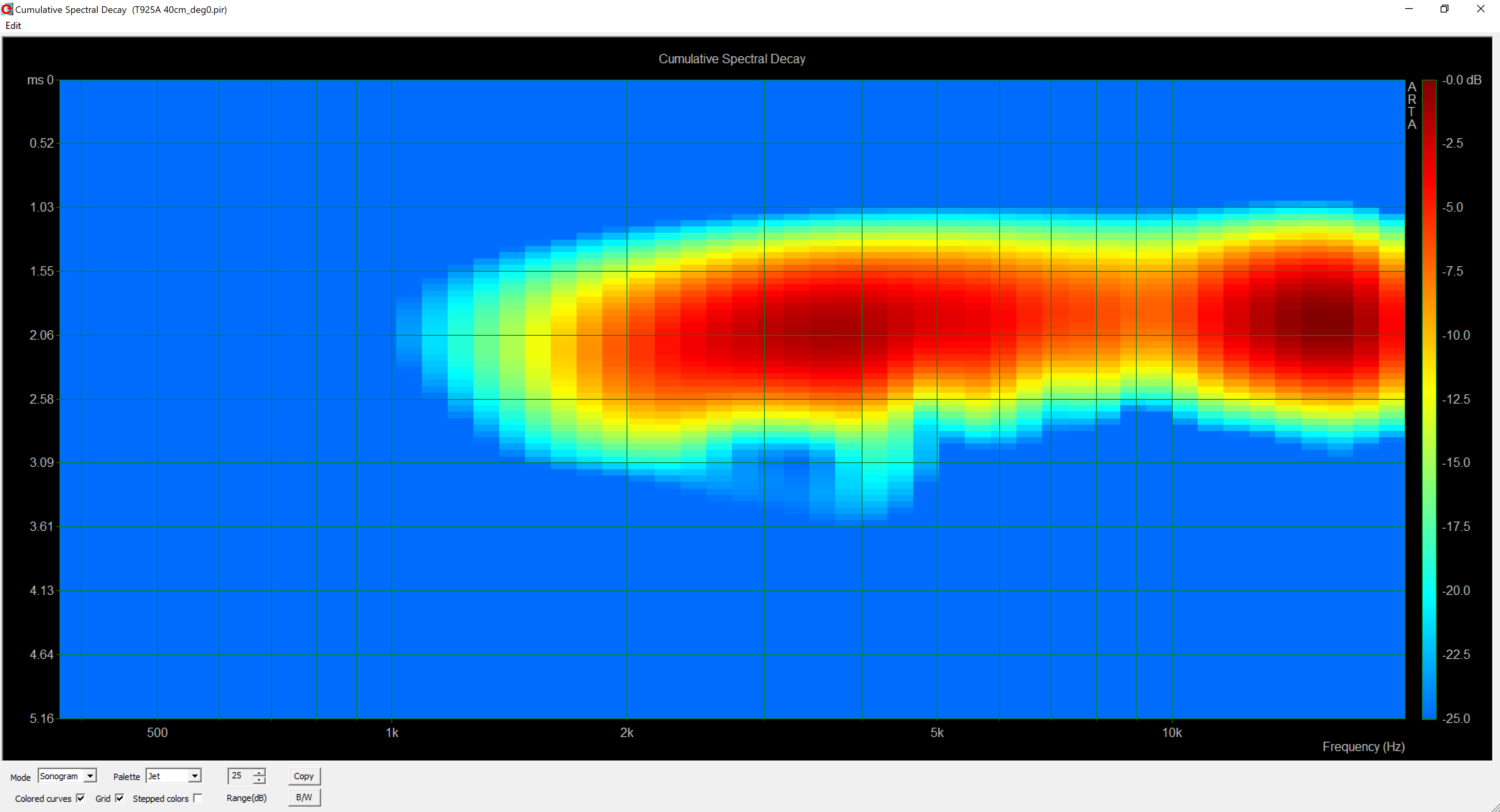This screenshot has width=1500, height=812.
Task: Expand the Palette dropdown showing Jet
Action: pos(173,776)
